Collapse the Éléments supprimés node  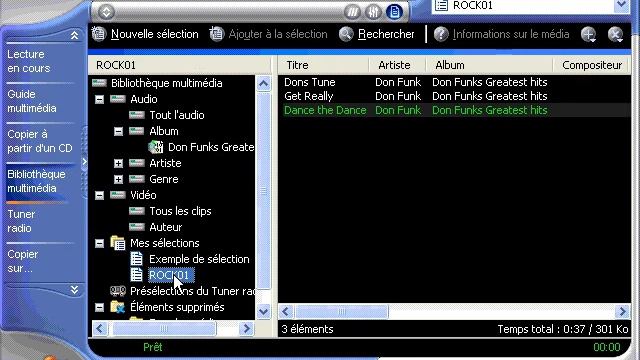click(x=99, y=307)
